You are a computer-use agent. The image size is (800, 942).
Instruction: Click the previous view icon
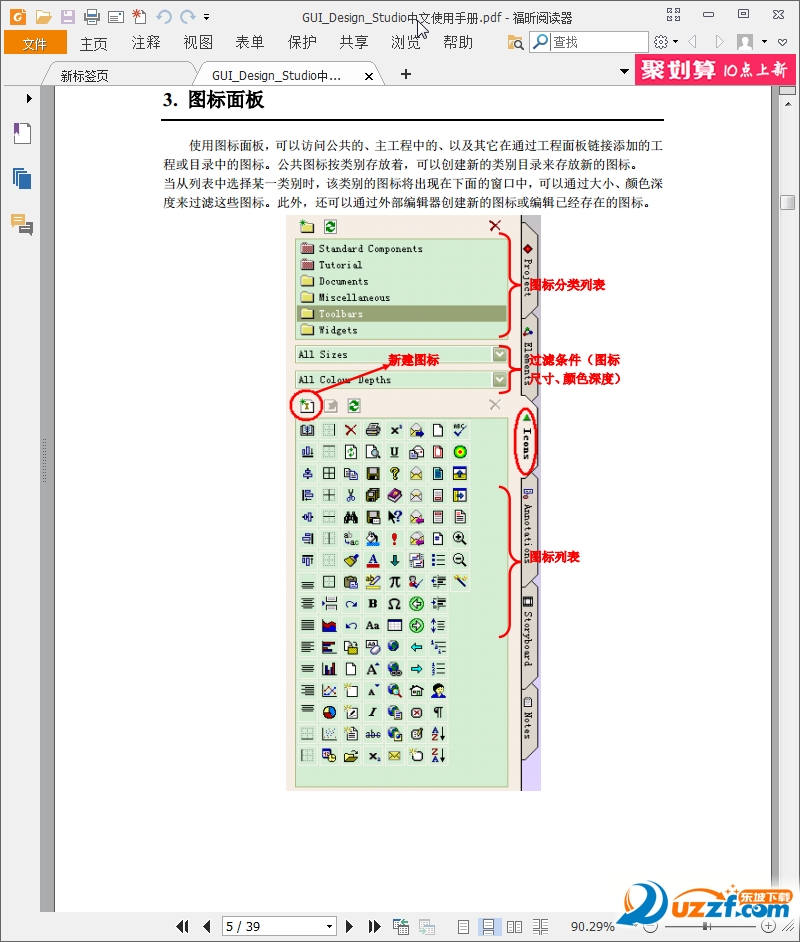pyautogui.click(x=401, y=926)
